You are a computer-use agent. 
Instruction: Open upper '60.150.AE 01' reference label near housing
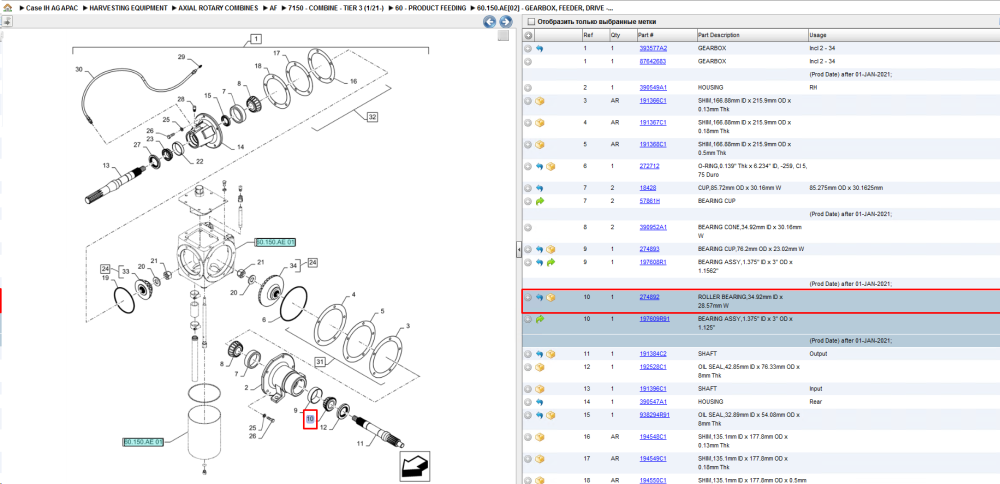pyautogui.click(x=276, y=243)
